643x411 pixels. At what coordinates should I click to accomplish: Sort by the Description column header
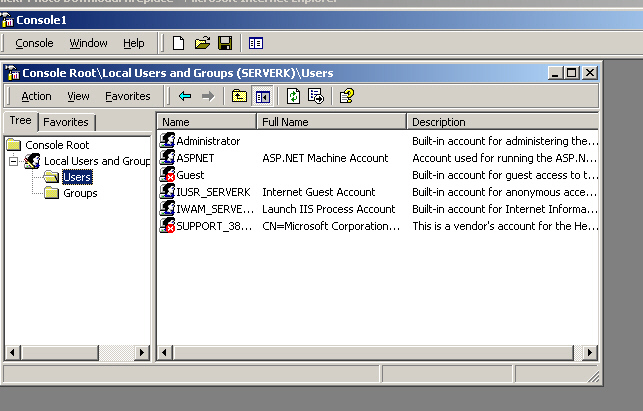point(503,122)
